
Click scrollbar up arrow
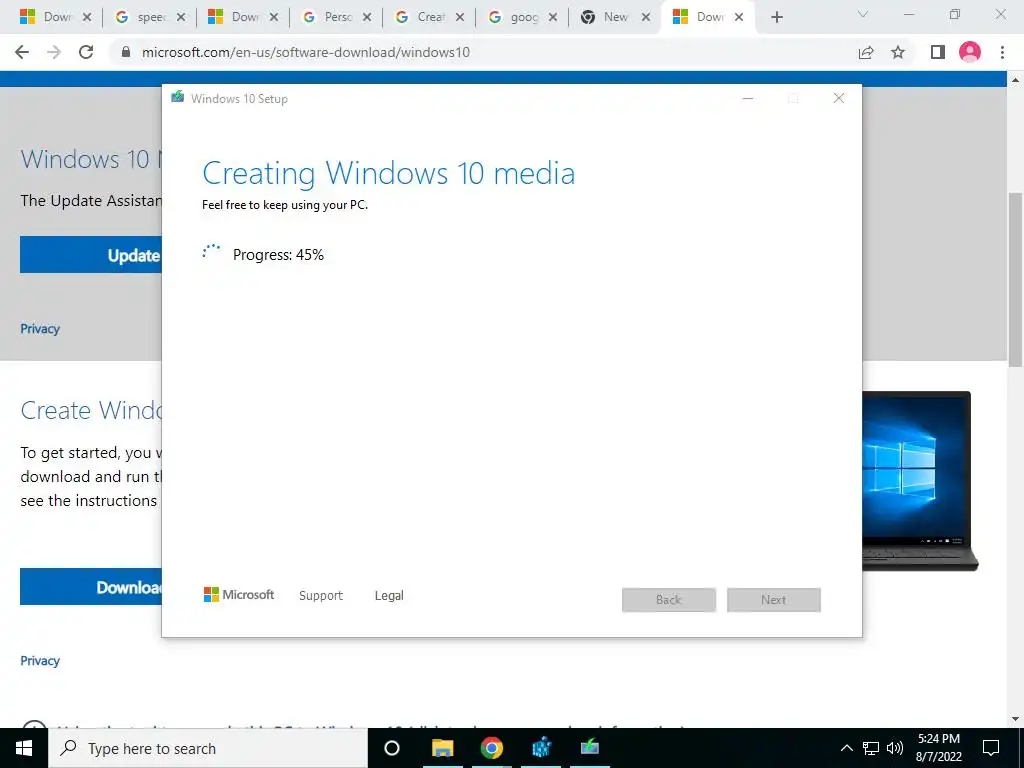coord(1016,80)
